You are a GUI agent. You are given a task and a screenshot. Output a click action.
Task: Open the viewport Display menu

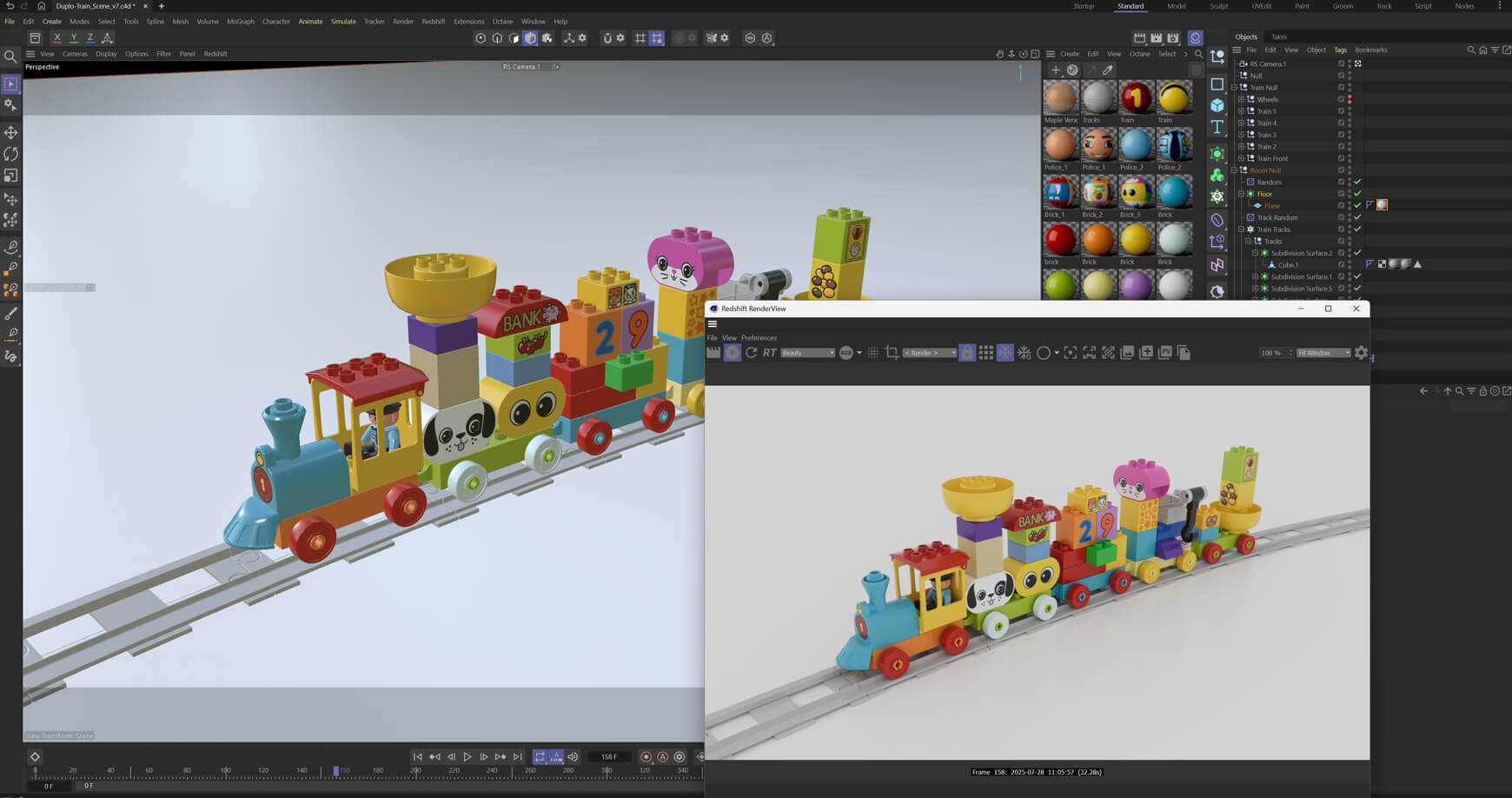[106, 54]
